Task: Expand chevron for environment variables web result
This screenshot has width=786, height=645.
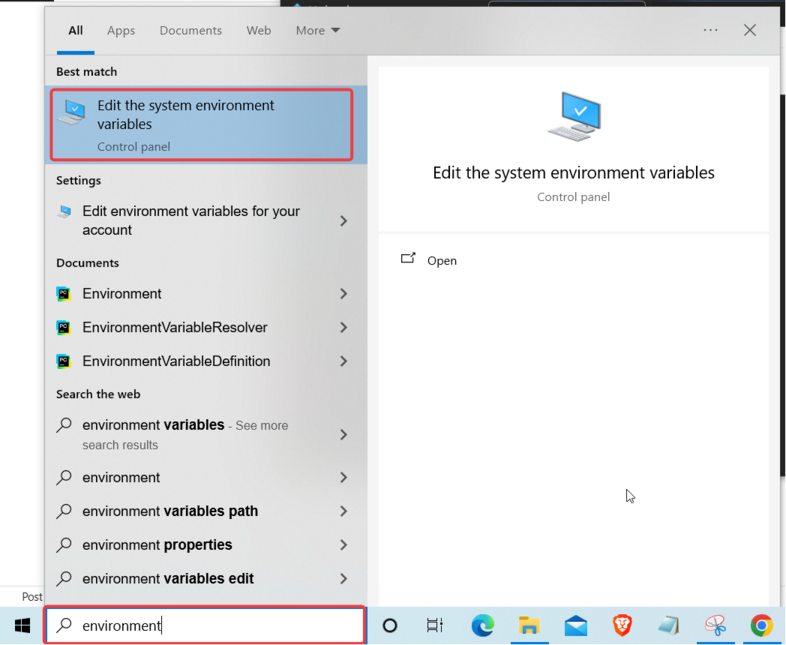Action: click(343, 435)
